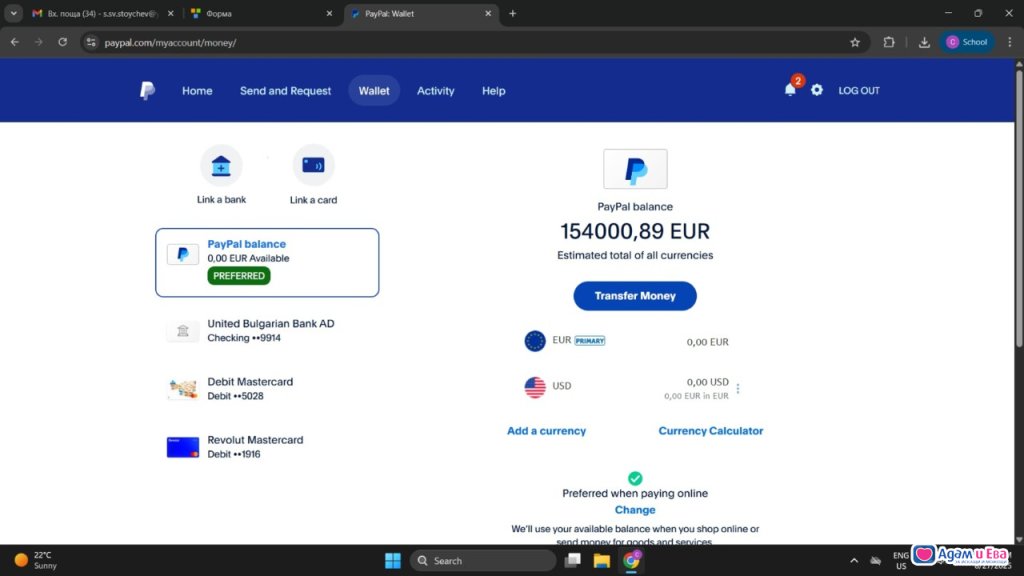Screen dimensions: 1024x576
Task: Click the EUR flag icon
Action: click(535, 341)
